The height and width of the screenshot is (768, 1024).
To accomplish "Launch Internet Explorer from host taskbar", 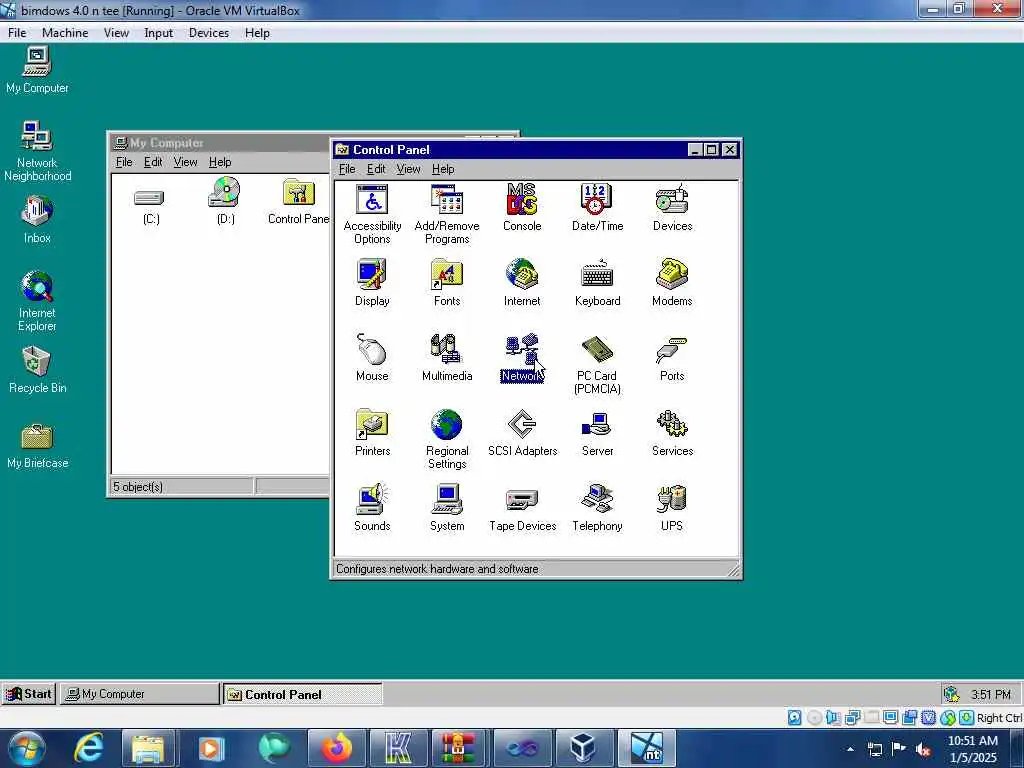I will (88, 748).
